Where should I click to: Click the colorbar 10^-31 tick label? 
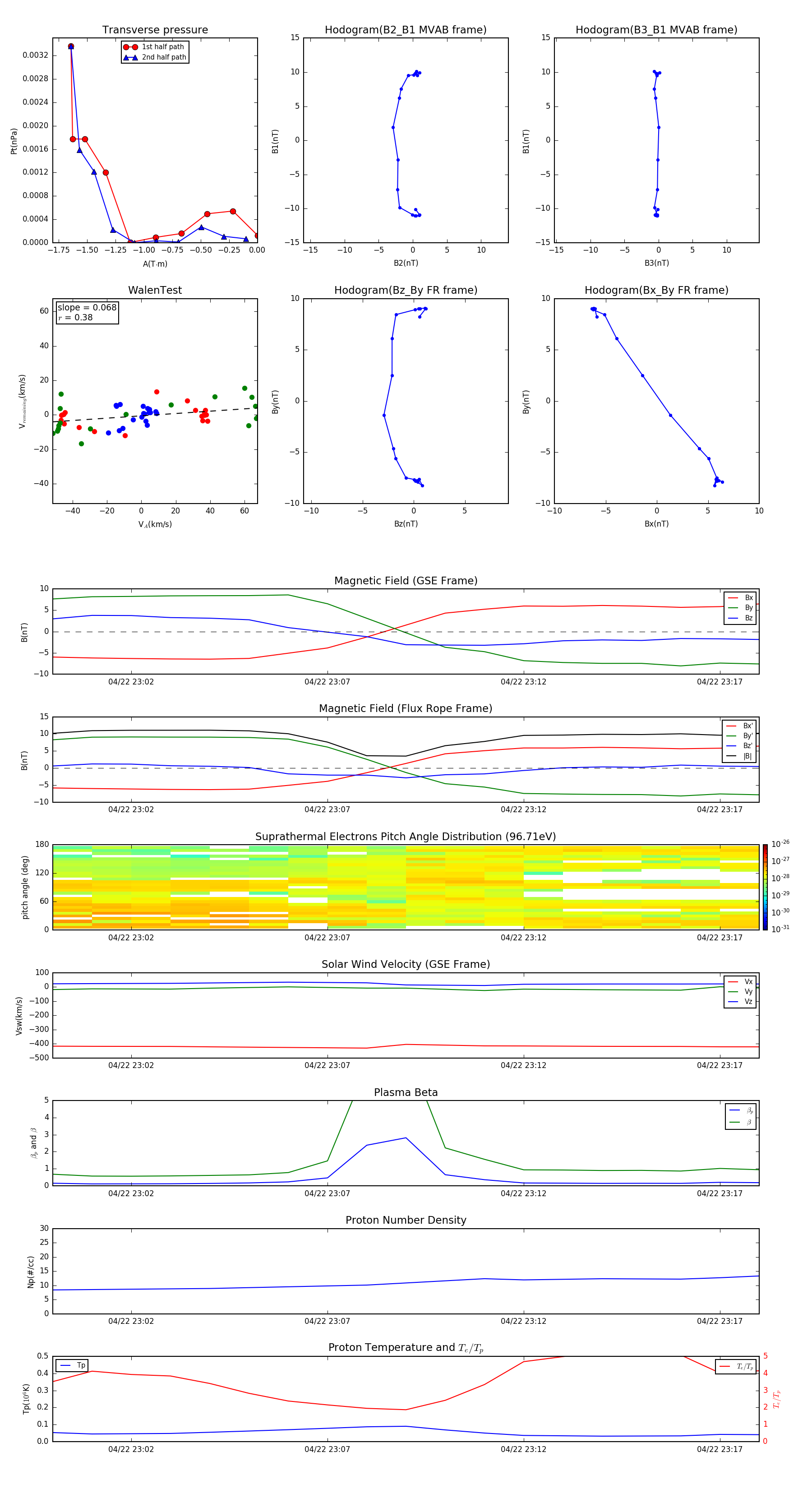pos(780,929)
